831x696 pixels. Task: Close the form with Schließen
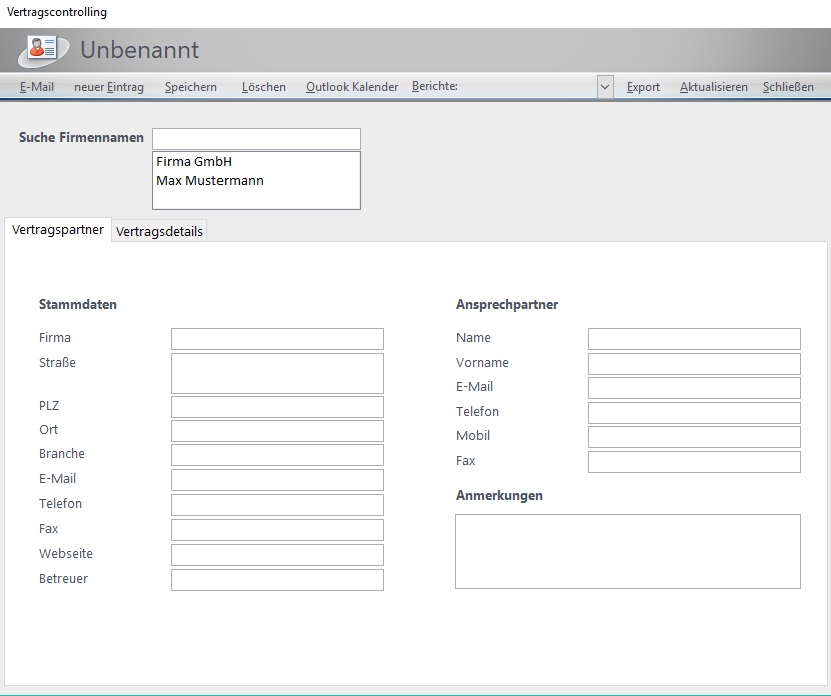pyautogui.click(x=788, y=87)
